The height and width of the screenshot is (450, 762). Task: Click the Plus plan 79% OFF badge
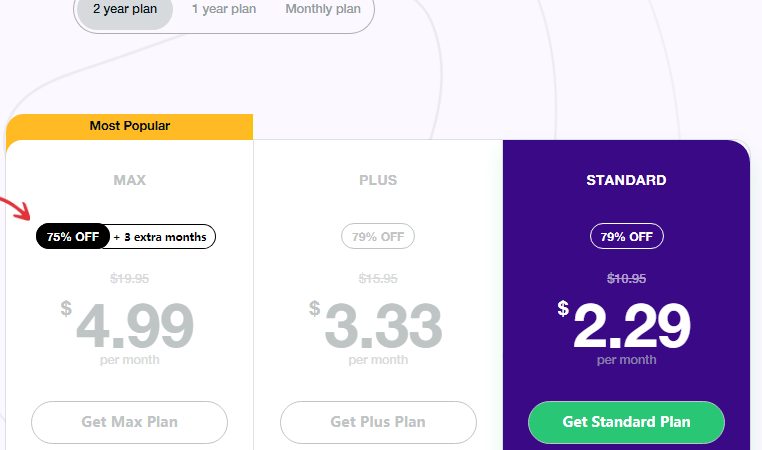point(378,236)
